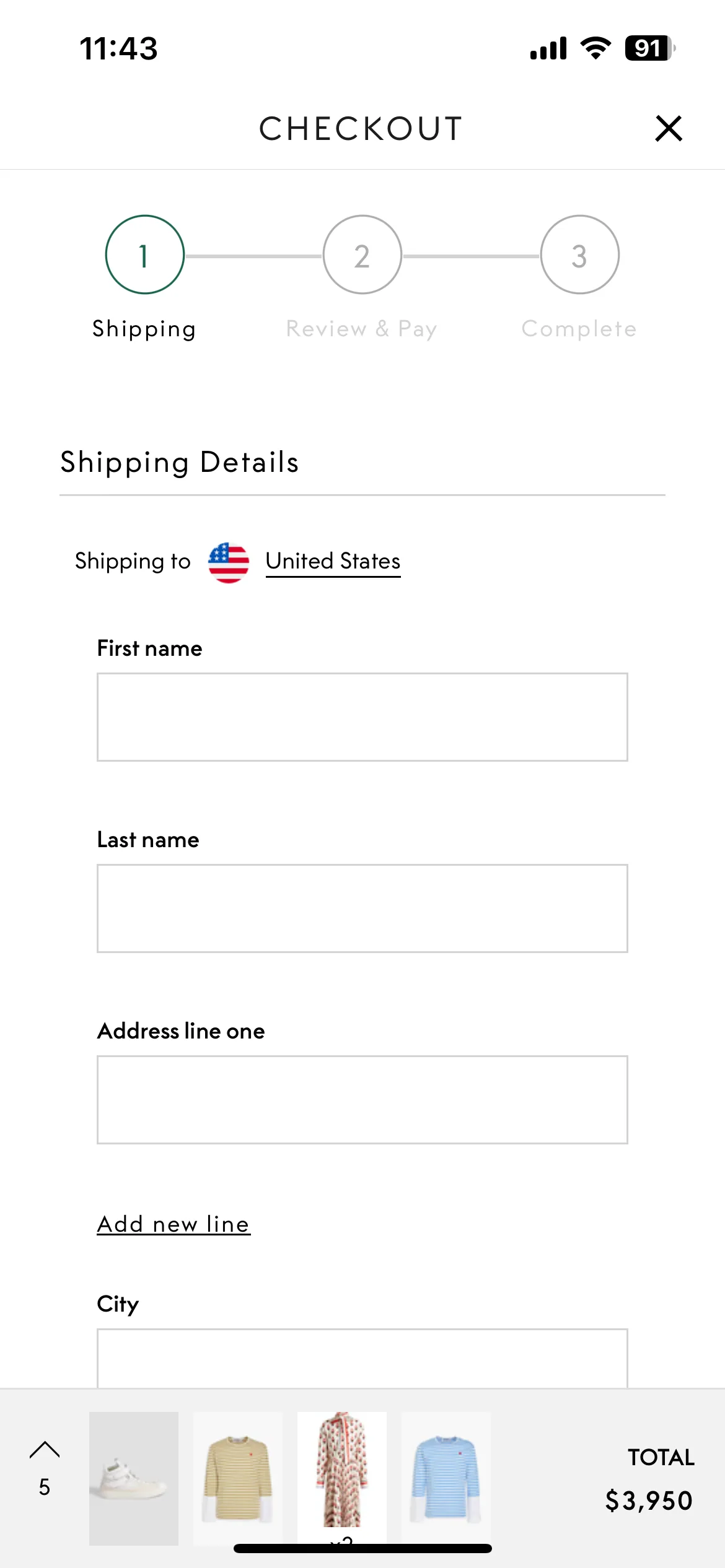Tap the TOTAL $3,950 summary

649,1479
